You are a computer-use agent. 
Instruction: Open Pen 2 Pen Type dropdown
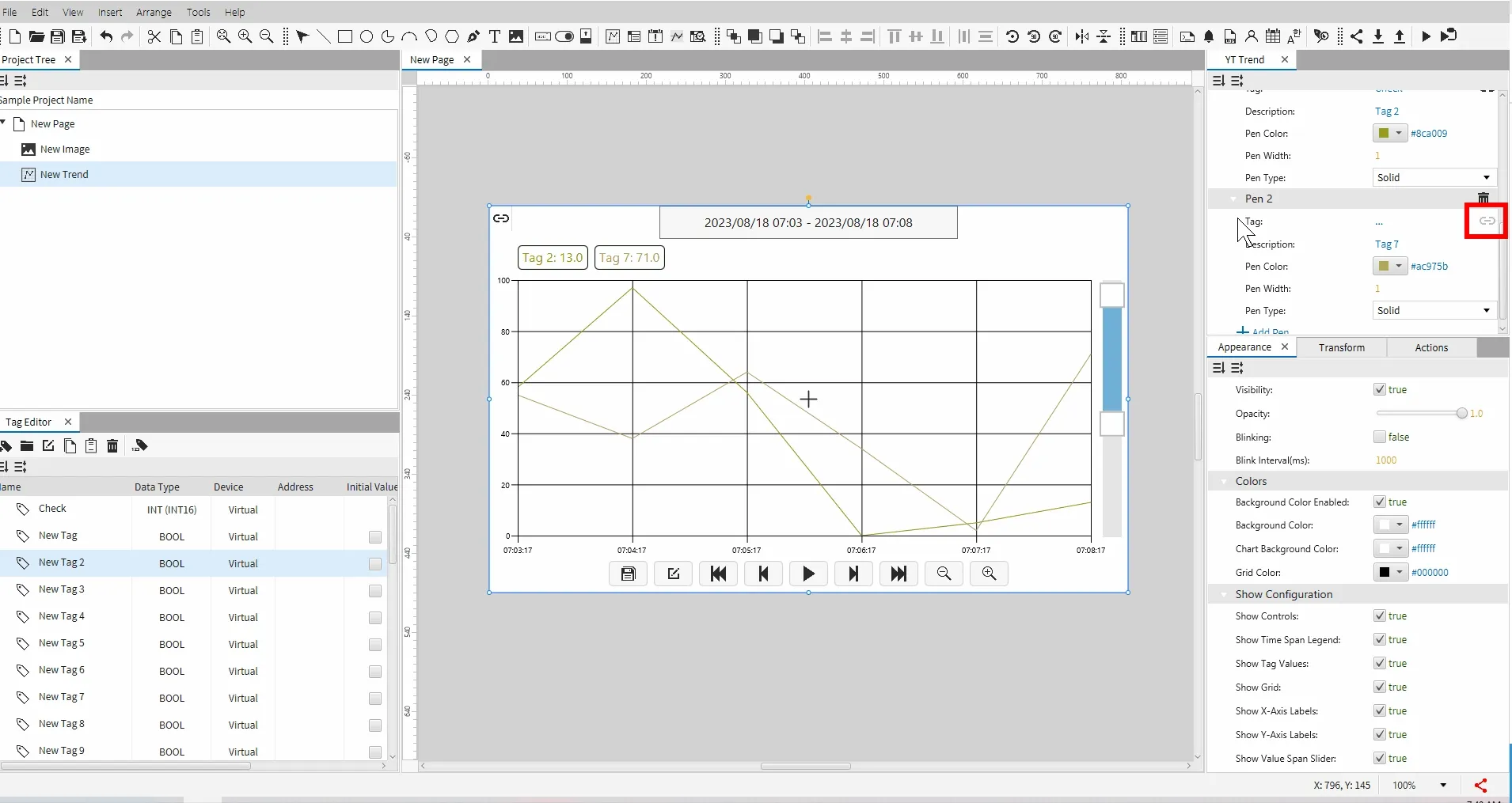1433,311
